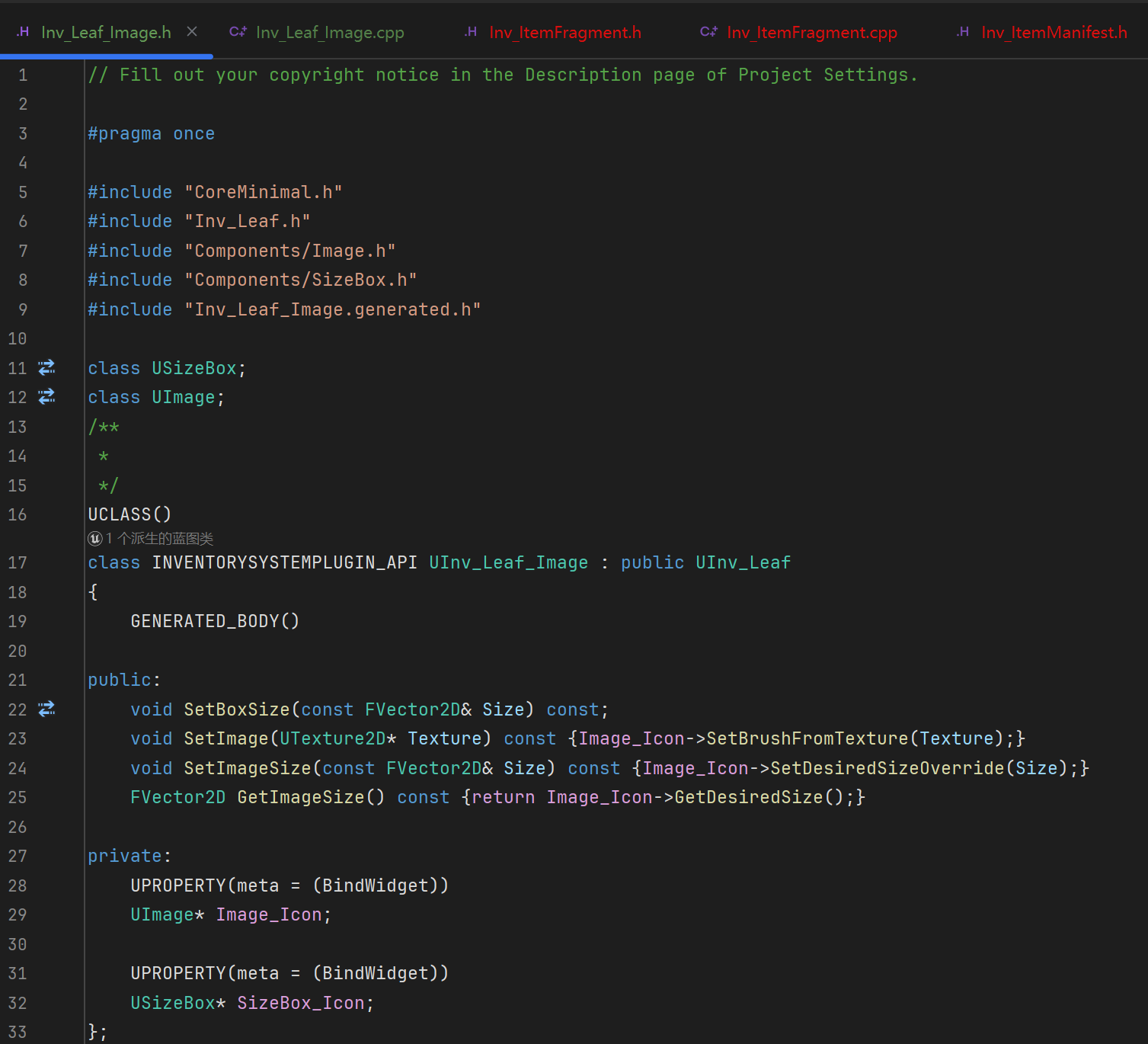Click SetBrushFromTexture call on line 23
Image resolution: width=1148 pixels, height=1044 pixels.
807,738
